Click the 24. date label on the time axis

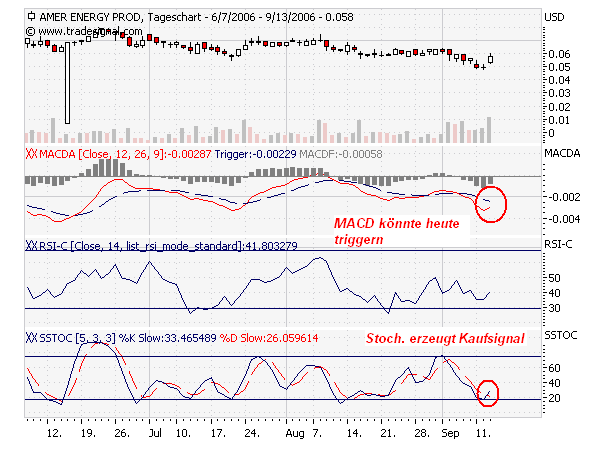(252, 433)
